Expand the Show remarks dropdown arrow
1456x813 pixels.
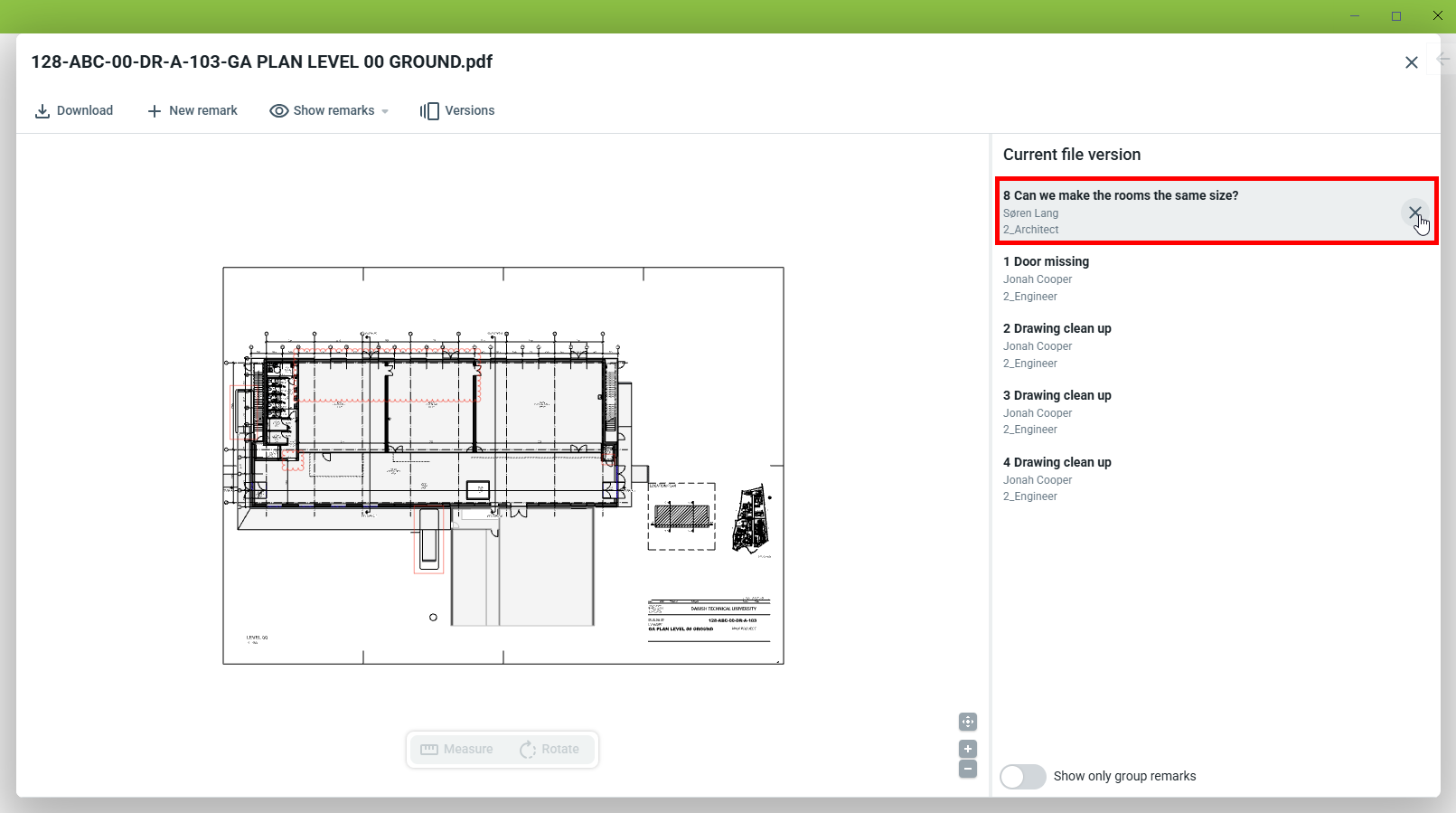[x=385, y=111]
